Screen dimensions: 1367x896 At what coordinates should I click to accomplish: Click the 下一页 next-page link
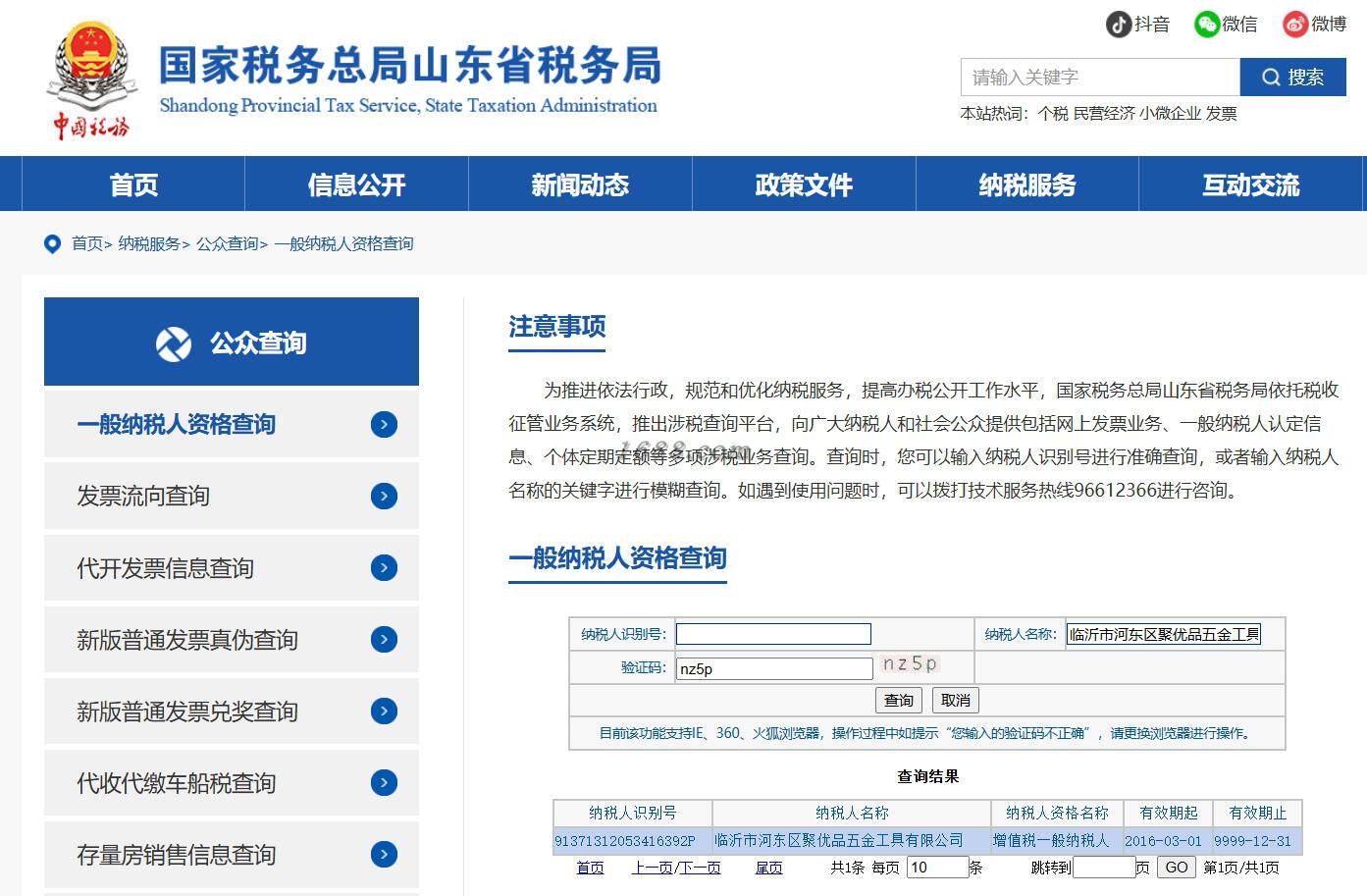point(699,868)
